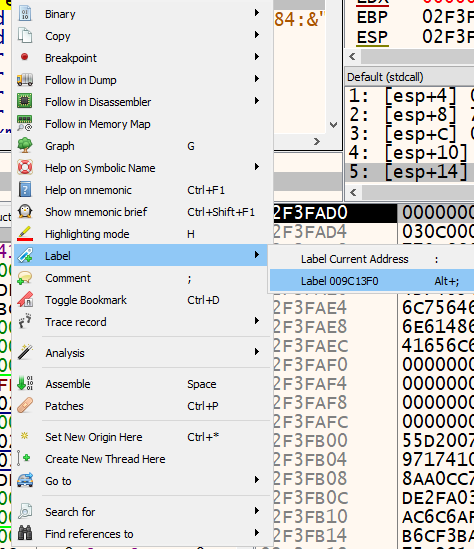This screenshot has width=474, height=549.
Task: Click the Toggle Bookmark icon
Action: (x=25, y=300)
